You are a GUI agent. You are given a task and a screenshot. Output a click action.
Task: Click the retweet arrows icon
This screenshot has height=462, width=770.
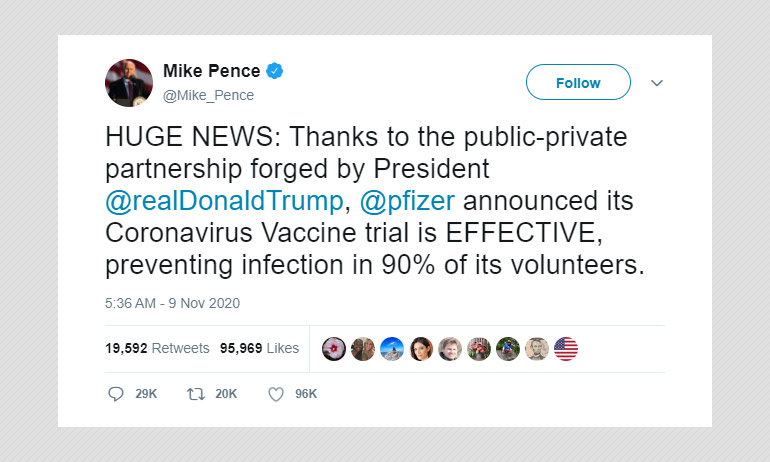(196, 394)
